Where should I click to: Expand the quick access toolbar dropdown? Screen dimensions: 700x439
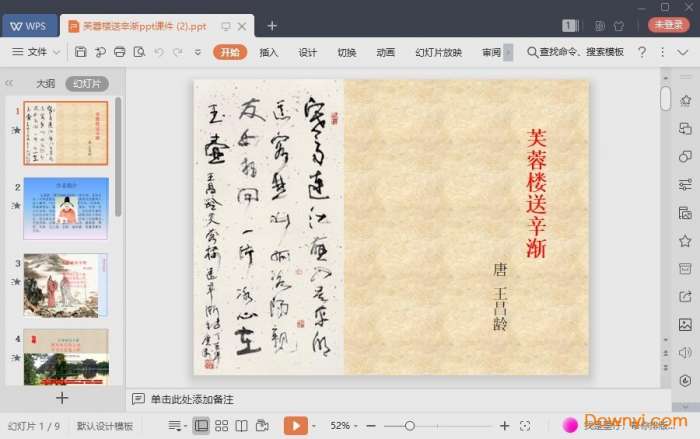pyautogui.click(x=197, y=52)
